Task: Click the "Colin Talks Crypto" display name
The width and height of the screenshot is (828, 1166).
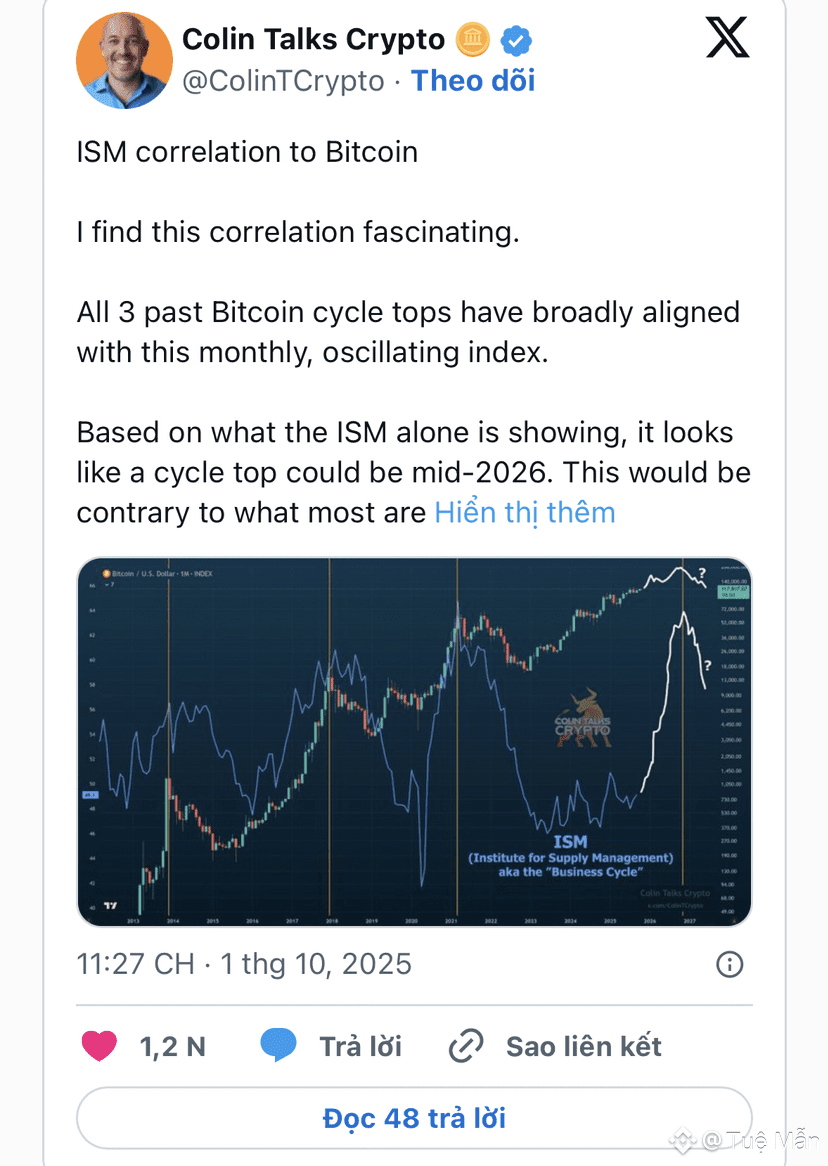Action: 313,39
